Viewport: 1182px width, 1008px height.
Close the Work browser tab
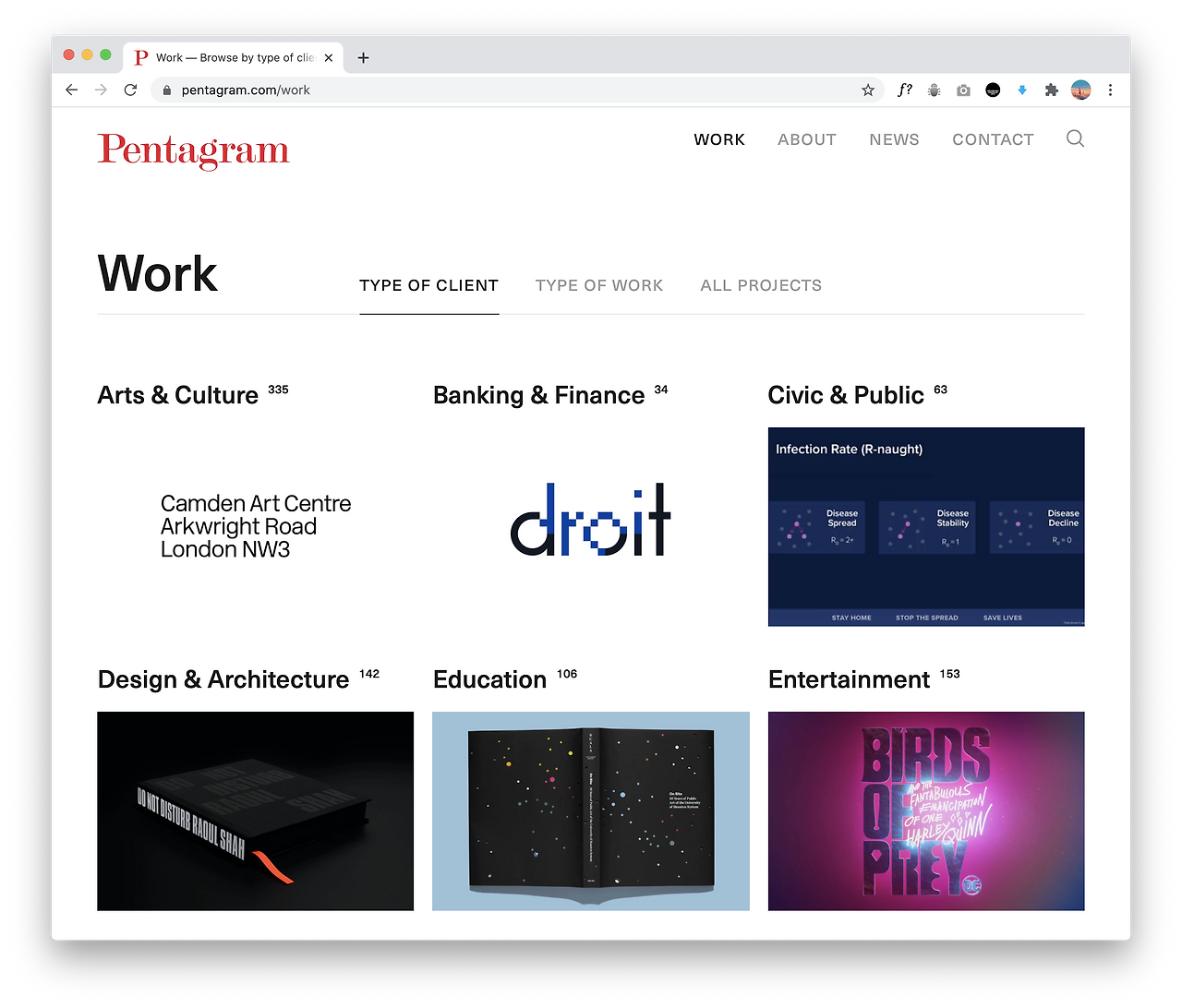[329, 57]
